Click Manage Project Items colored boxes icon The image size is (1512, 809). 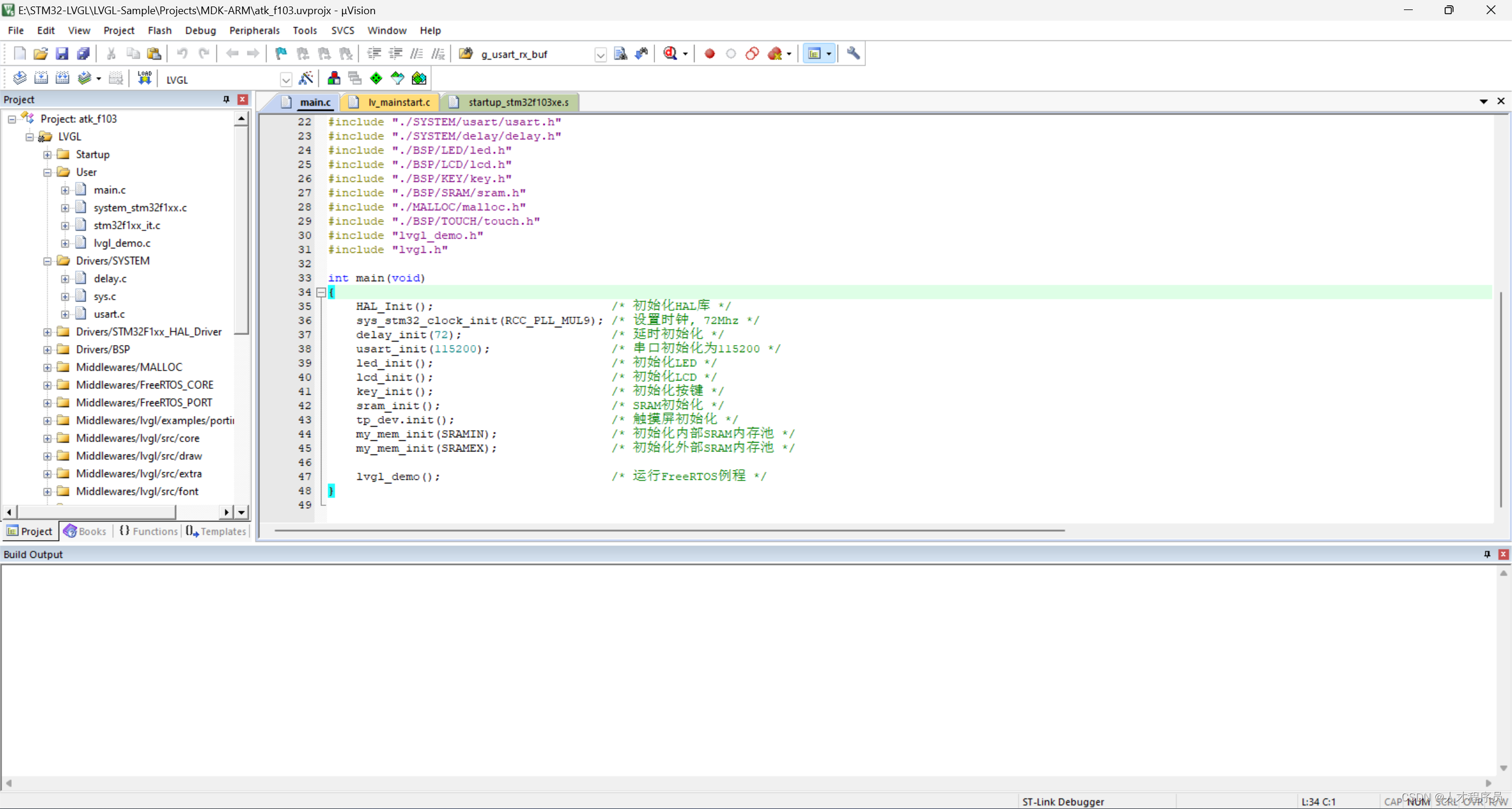tap(334, 78)
